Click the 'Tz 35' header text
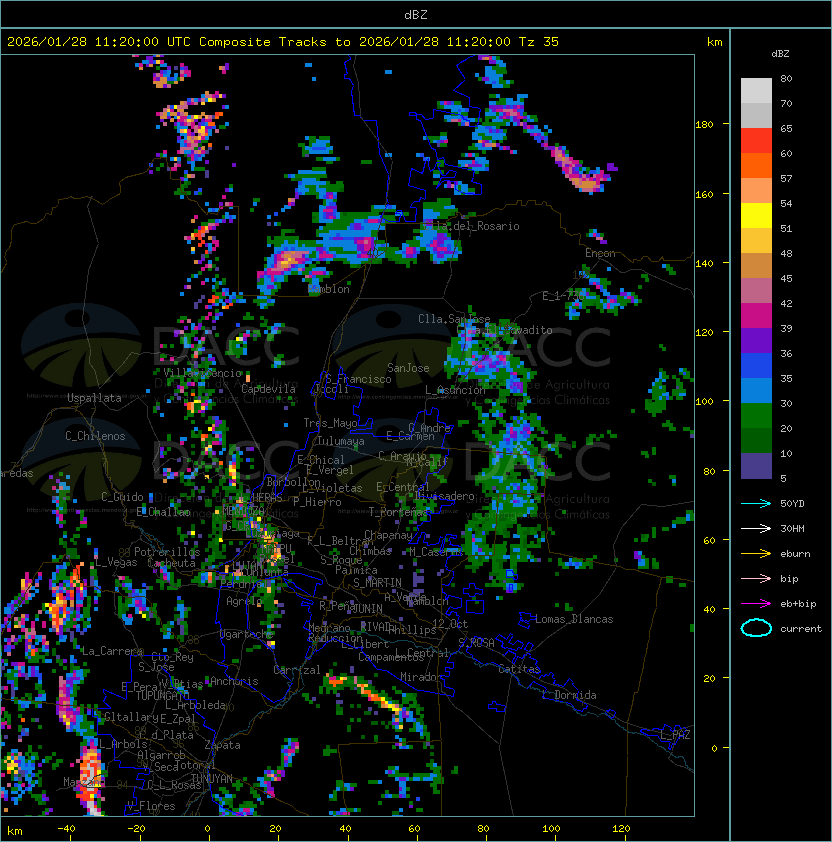The image size is (832, 842). point(539,42)
